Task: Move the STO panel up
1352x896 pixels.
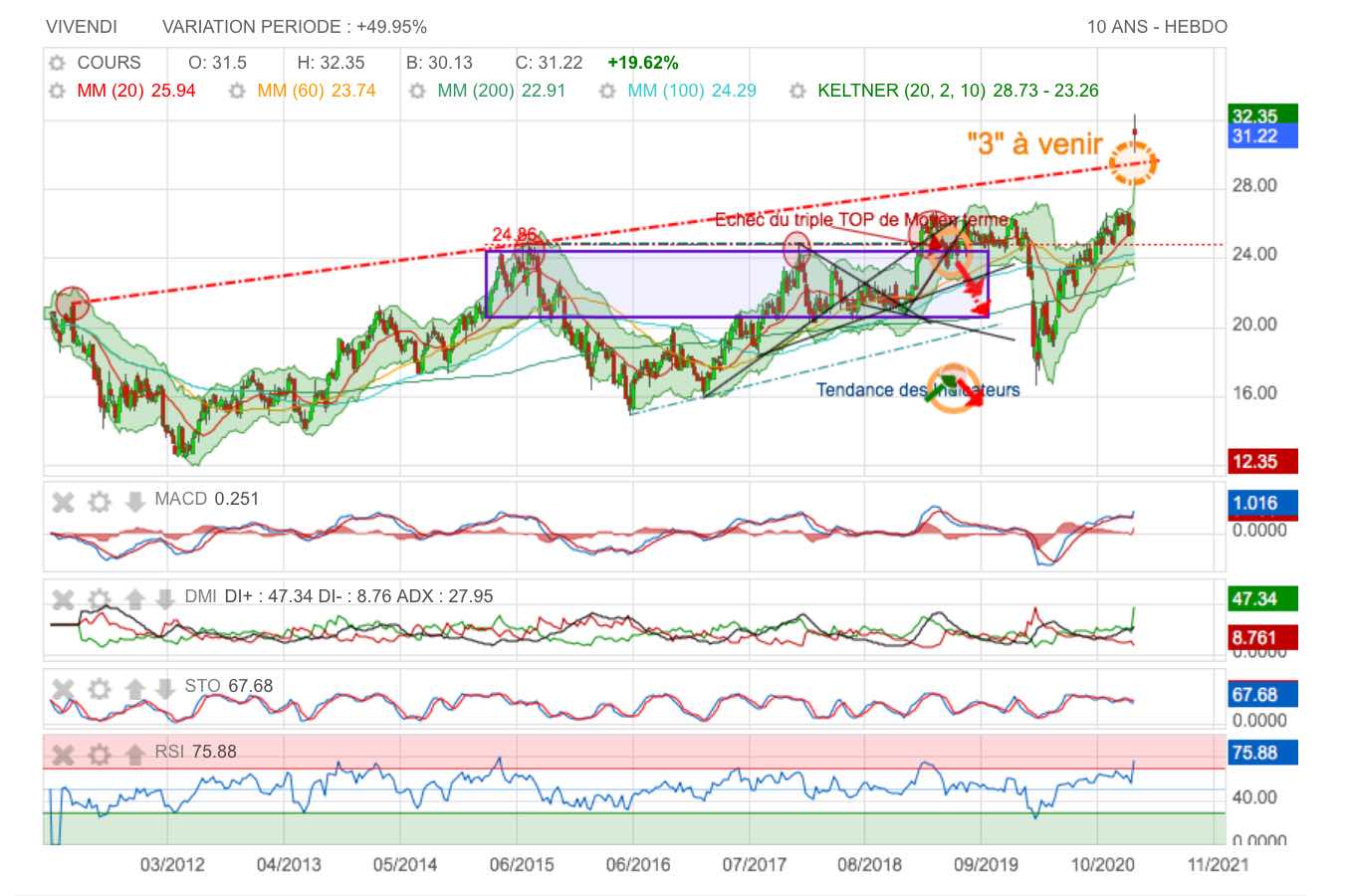Action: (135, 688)
